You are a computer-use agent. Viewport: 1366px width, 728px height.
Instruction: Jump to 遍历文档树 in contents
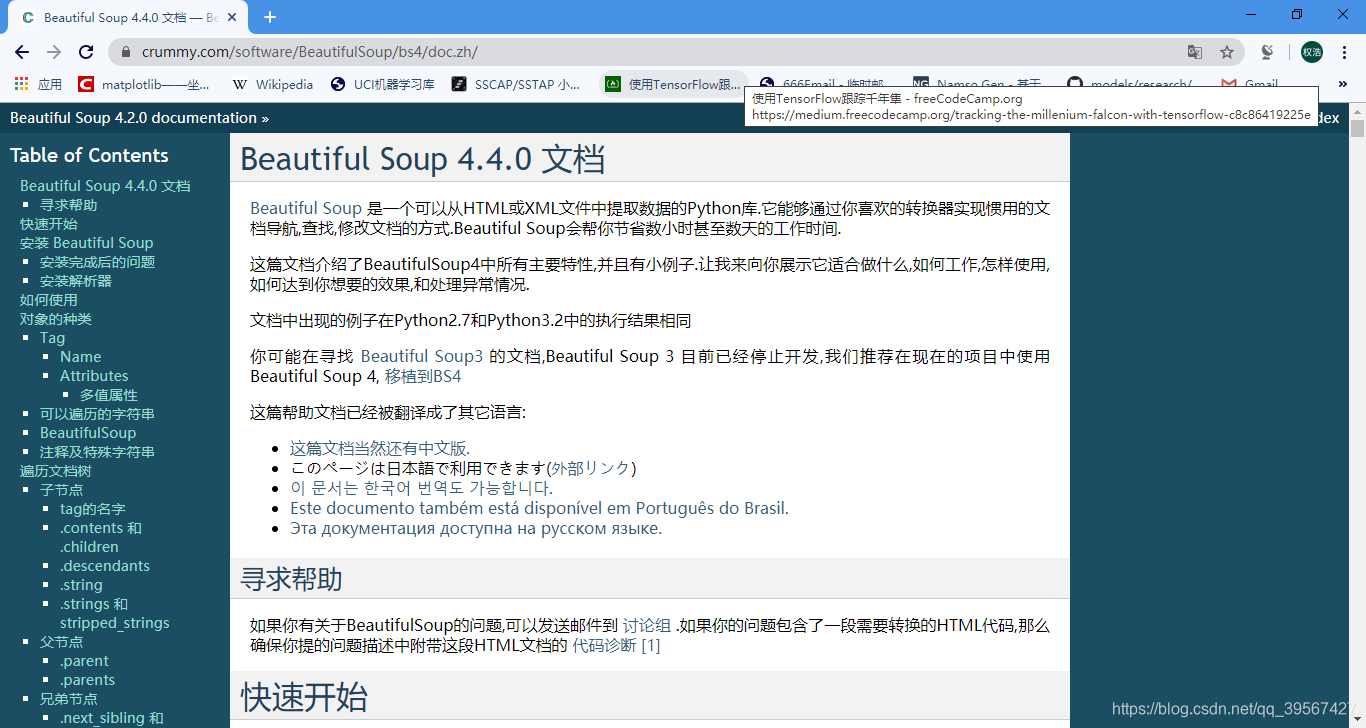(56, 471)
